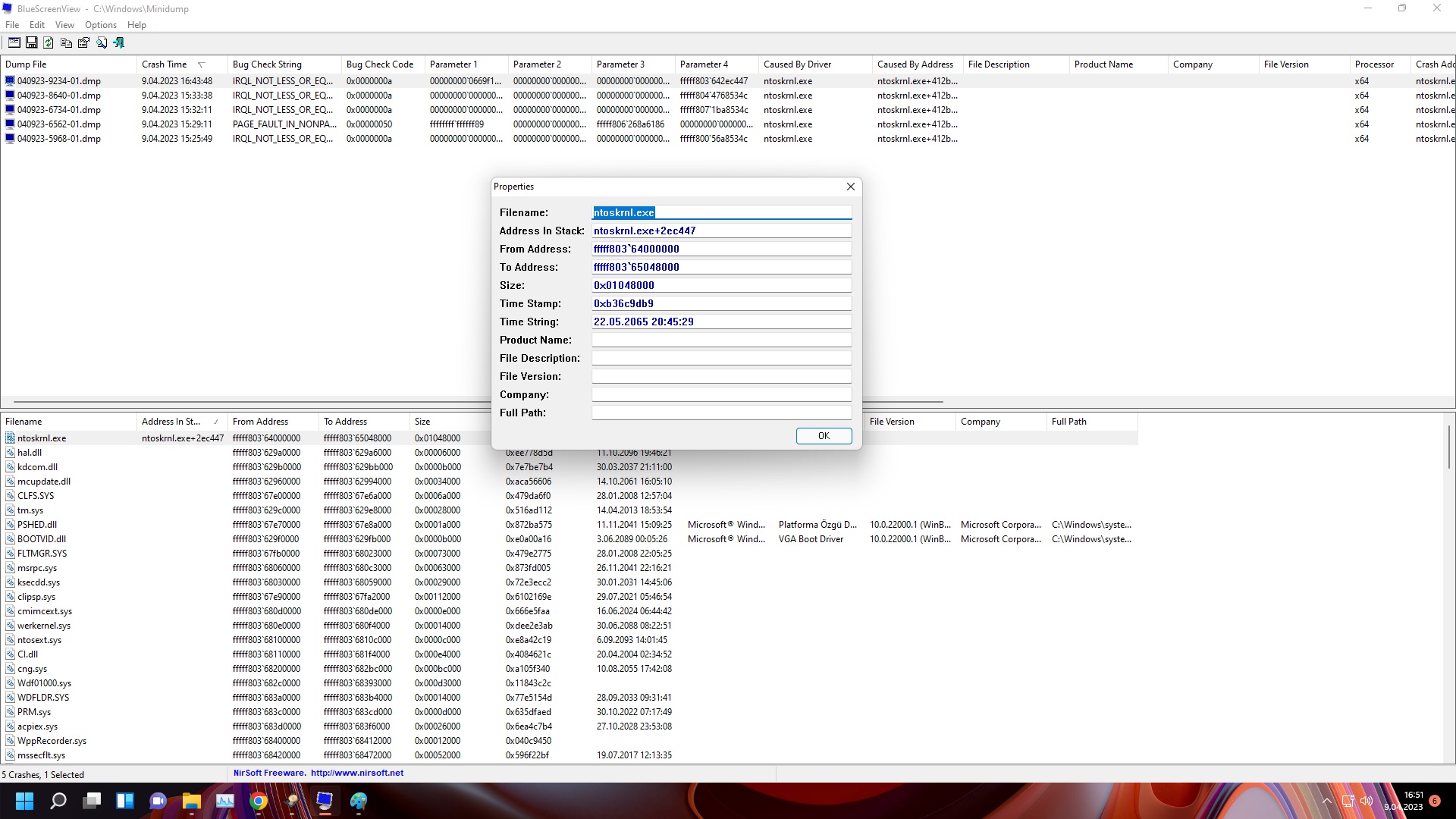This screenshot has width=1456, height=819.
Task: Click the Exit door toolbar icon
Action: 118,43
